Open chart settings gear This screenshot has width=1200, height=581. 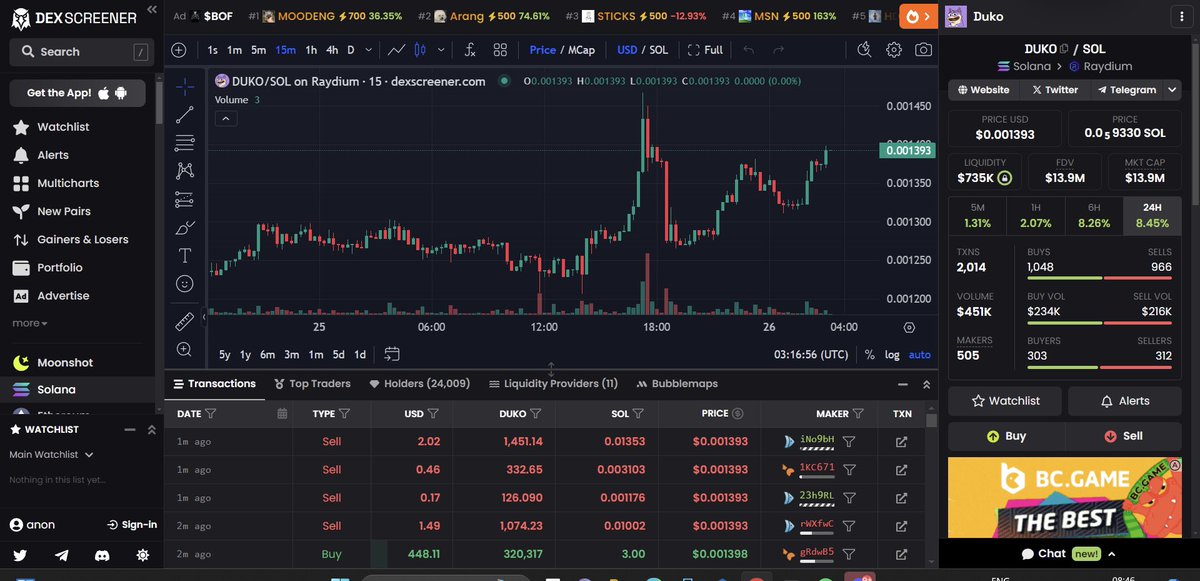click(x=894, y=50)
